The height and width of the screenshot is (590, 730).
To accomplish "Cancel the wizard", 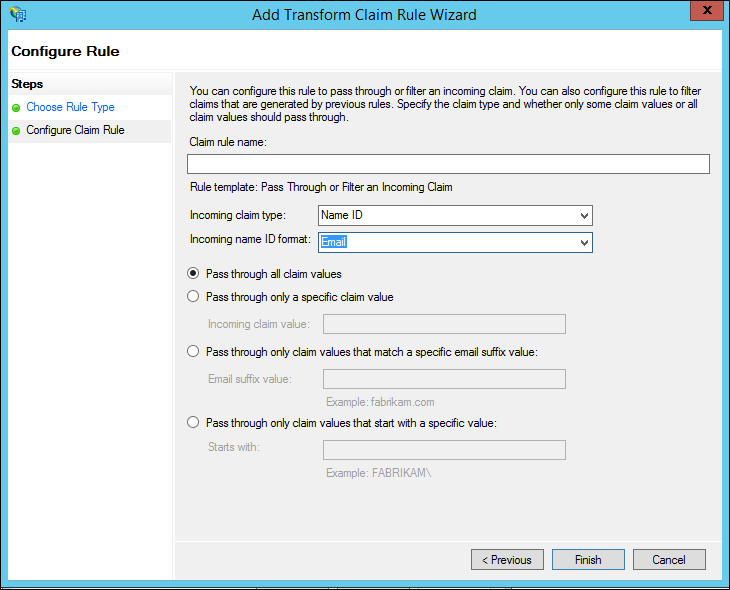I will click(669, 559).
